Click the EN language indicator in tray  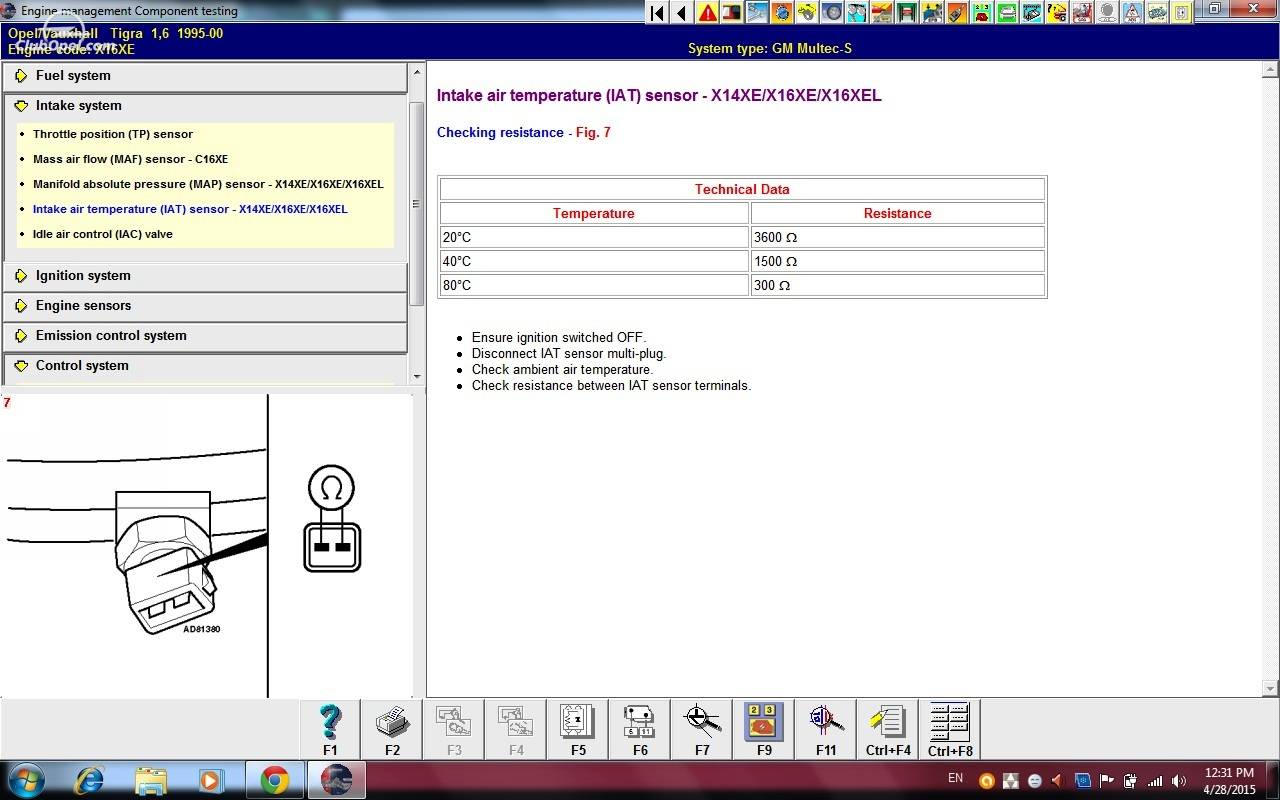(x=955, y=778)
